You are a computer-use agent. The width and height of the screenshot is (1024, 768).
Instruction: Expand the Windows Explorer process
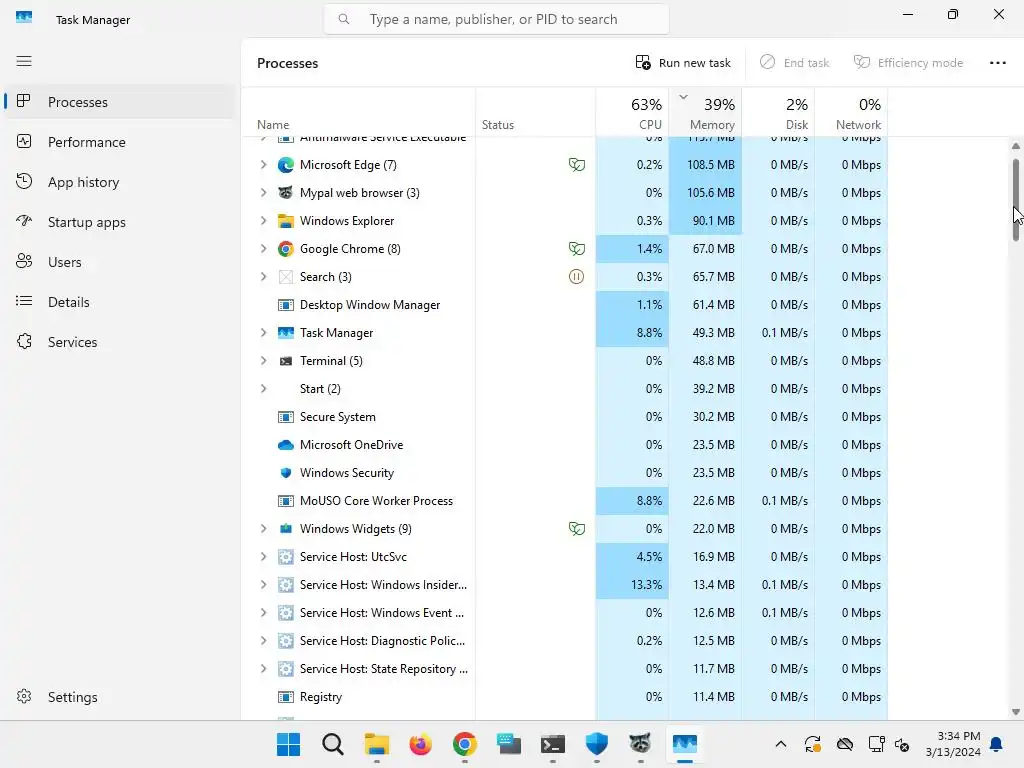263,221
